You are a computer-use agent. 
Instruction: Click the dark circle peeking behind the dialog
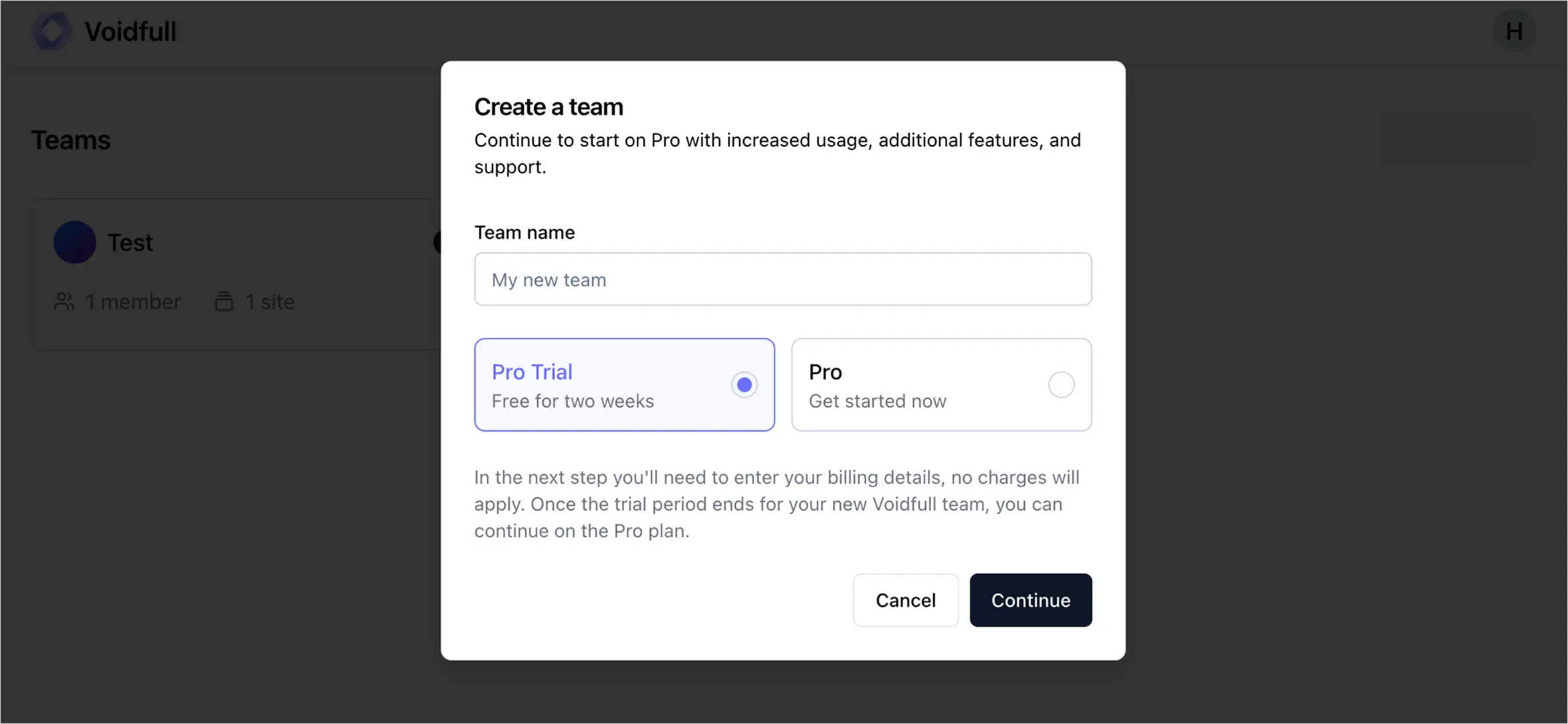click(x=438, y=242)
